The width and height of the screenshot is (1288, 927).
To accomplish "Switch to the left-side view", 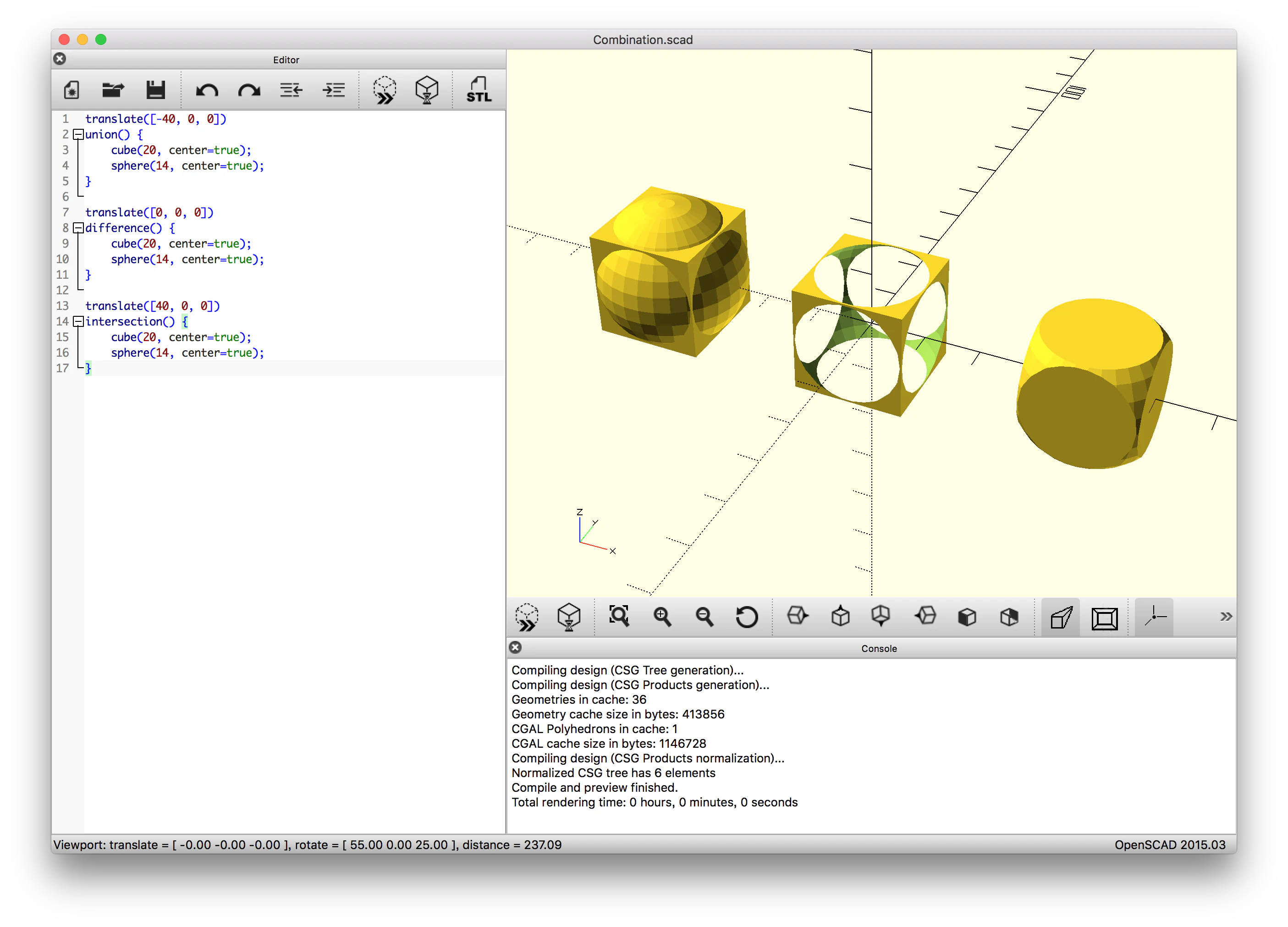I will click(x=925, y=616).
